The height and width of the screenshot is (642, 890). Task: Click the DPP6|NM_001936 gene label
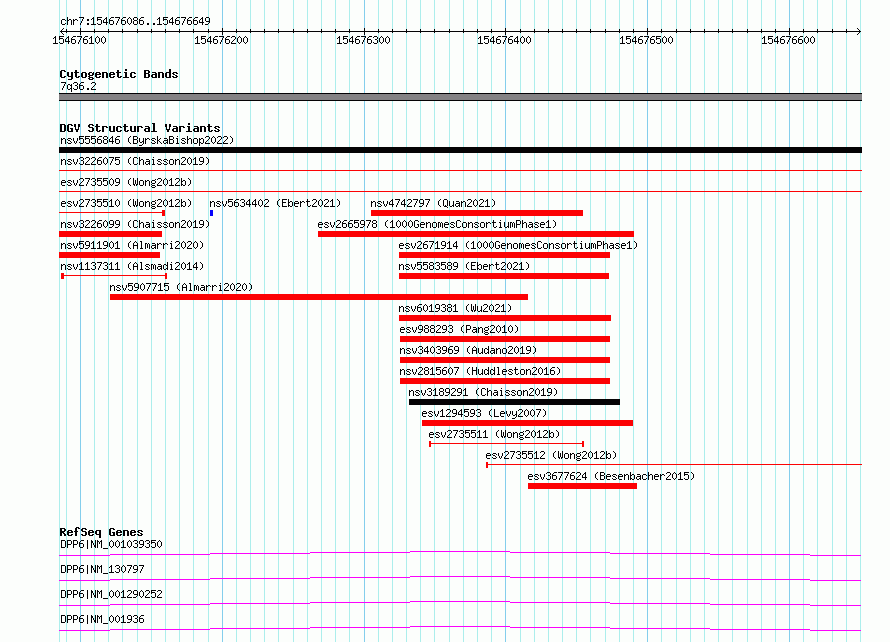102,619
